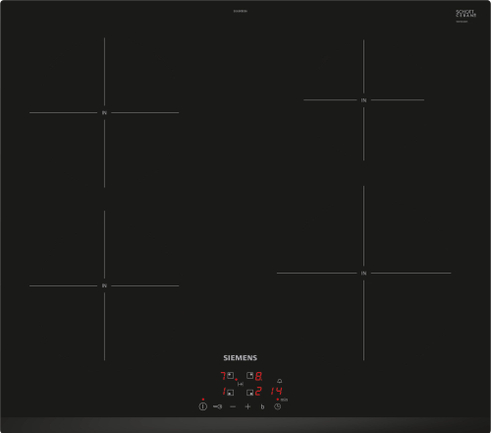The image size is (491, 433).
Task: Decrease heat with the minus control
Action: [233, 407]
